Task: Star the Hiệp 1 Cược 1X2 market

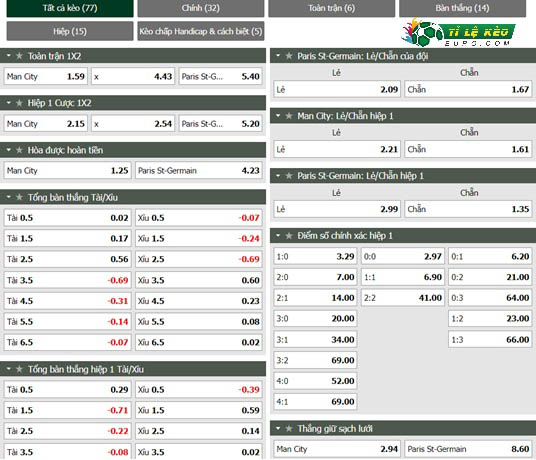Action: 19,103
